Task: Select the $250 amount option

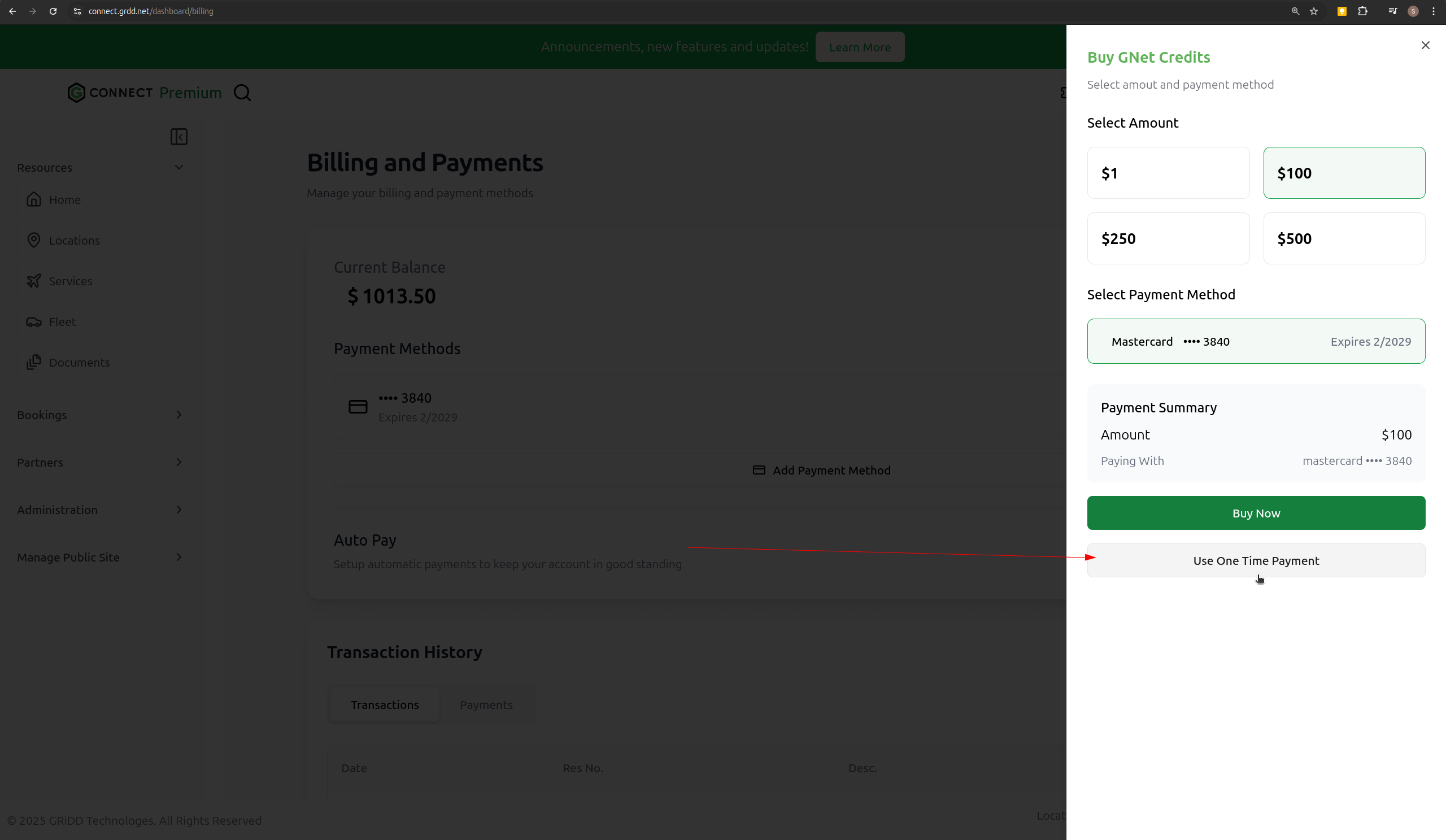Action: (1168, 238)
